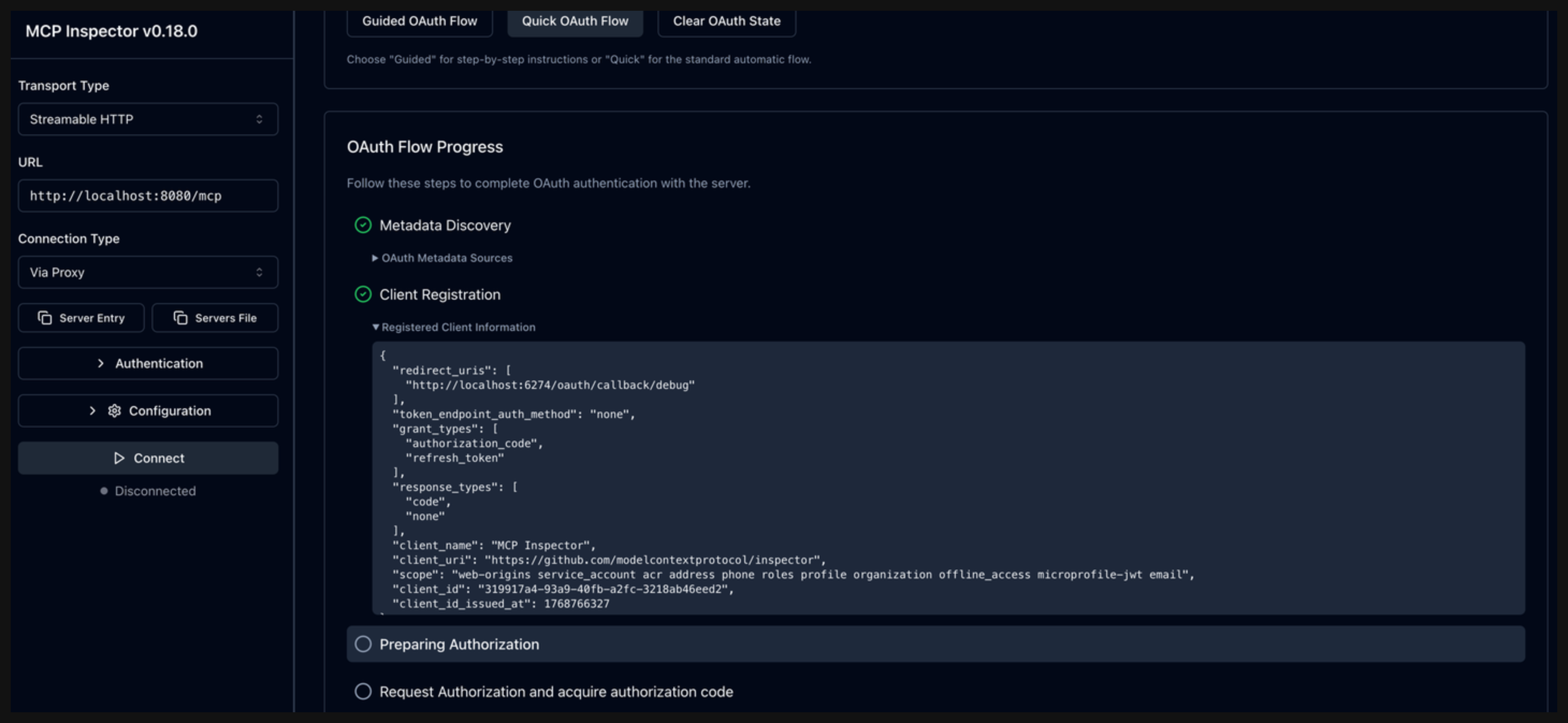Click the green check beside Client Registration

tap(363, 295)
